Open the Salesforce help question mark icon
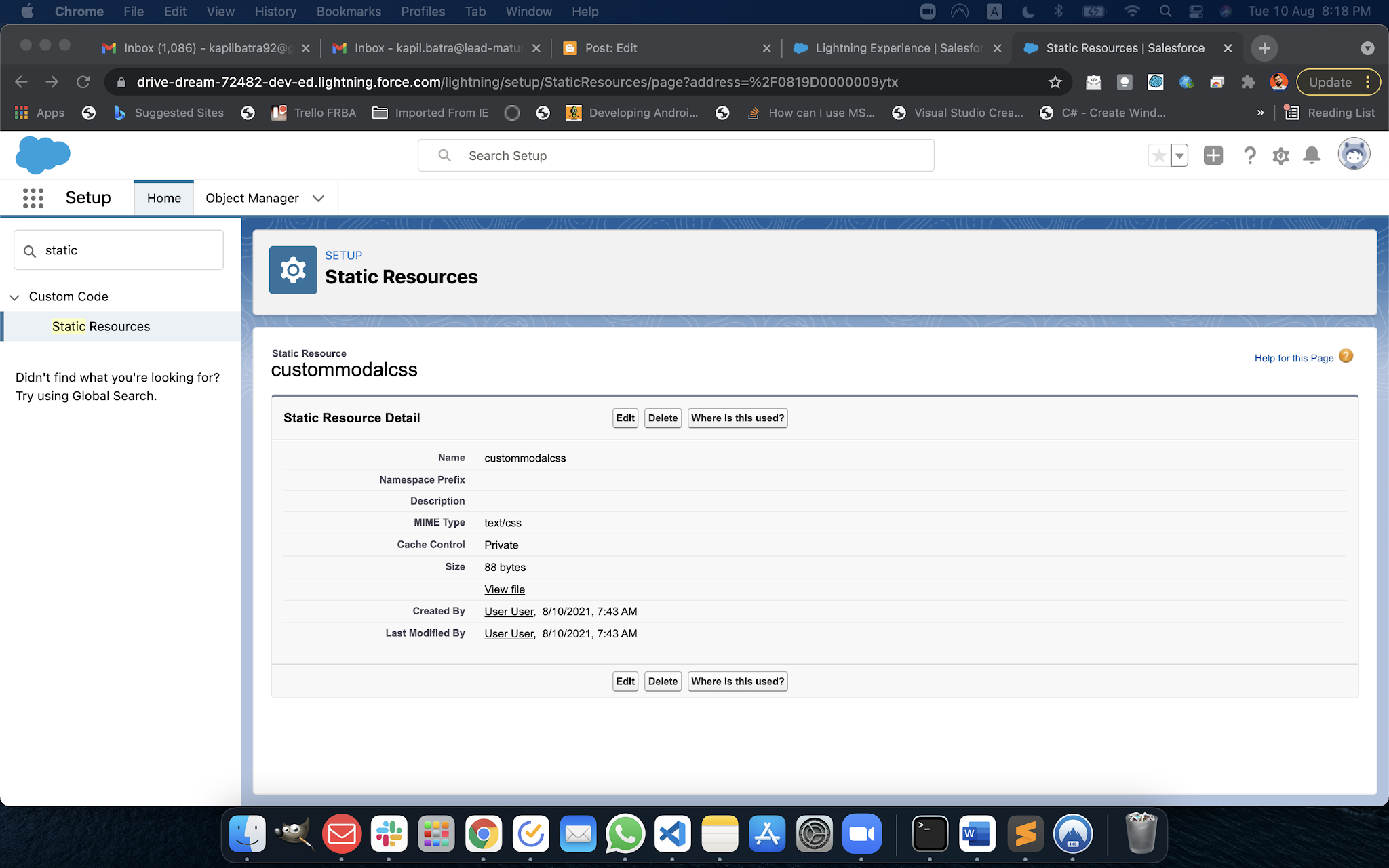This screenshot has width=1389, height=868. coord(1250,155)
